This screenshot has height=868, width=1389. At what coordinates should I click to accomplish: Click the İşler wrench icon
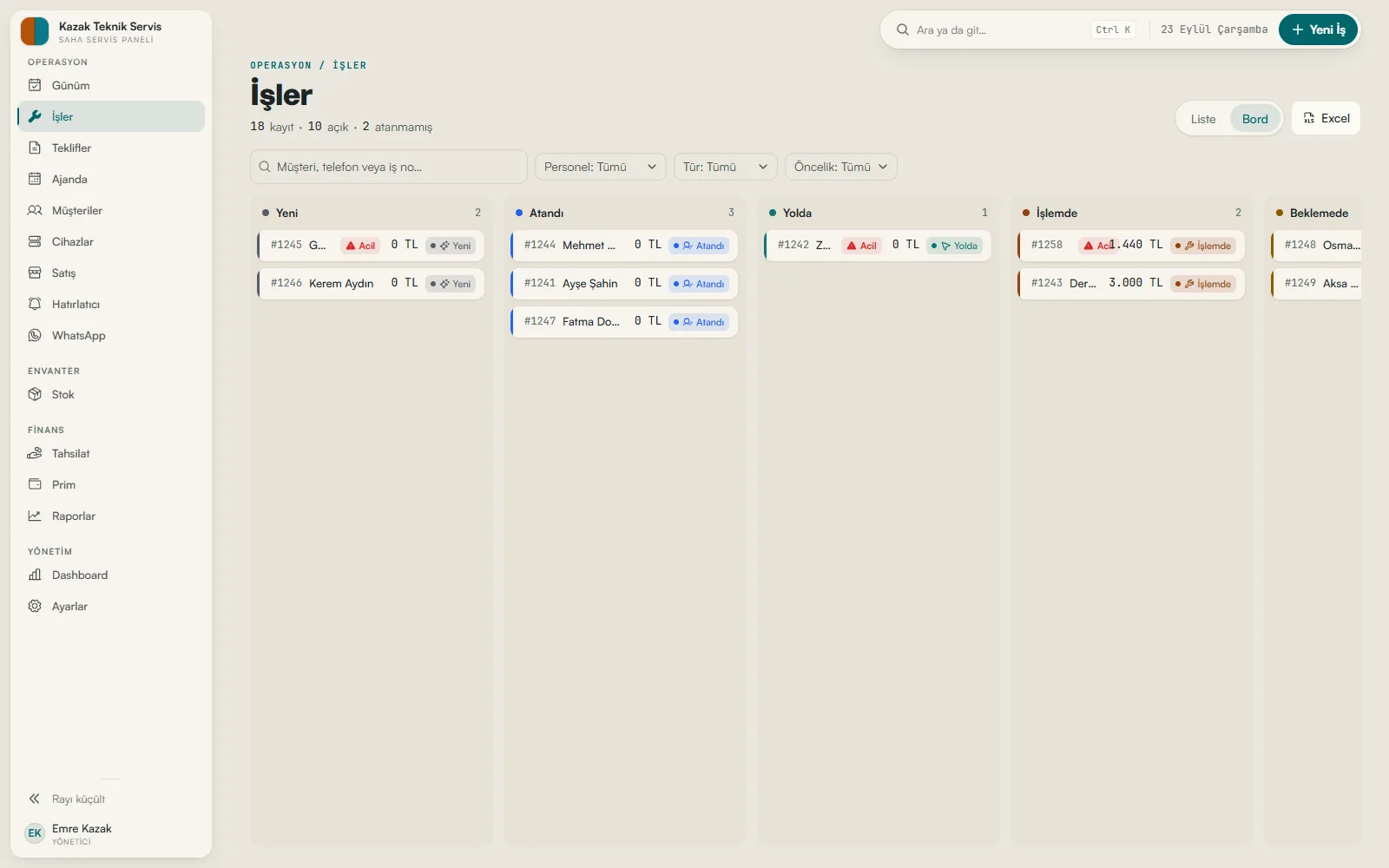(35, 116)
